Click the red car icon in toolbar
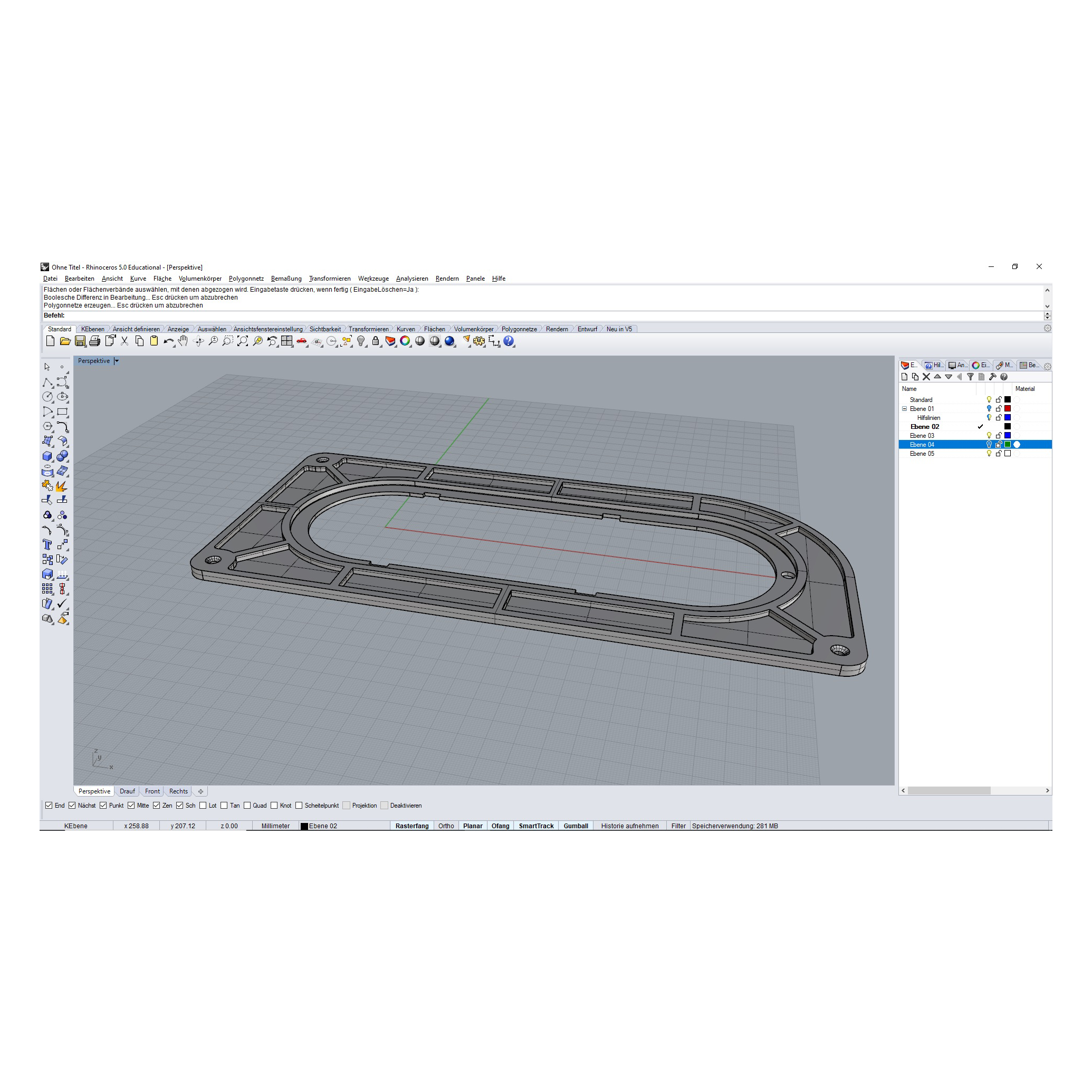This screenshot has width=1092, height=1092. click(x=302, y=341)
